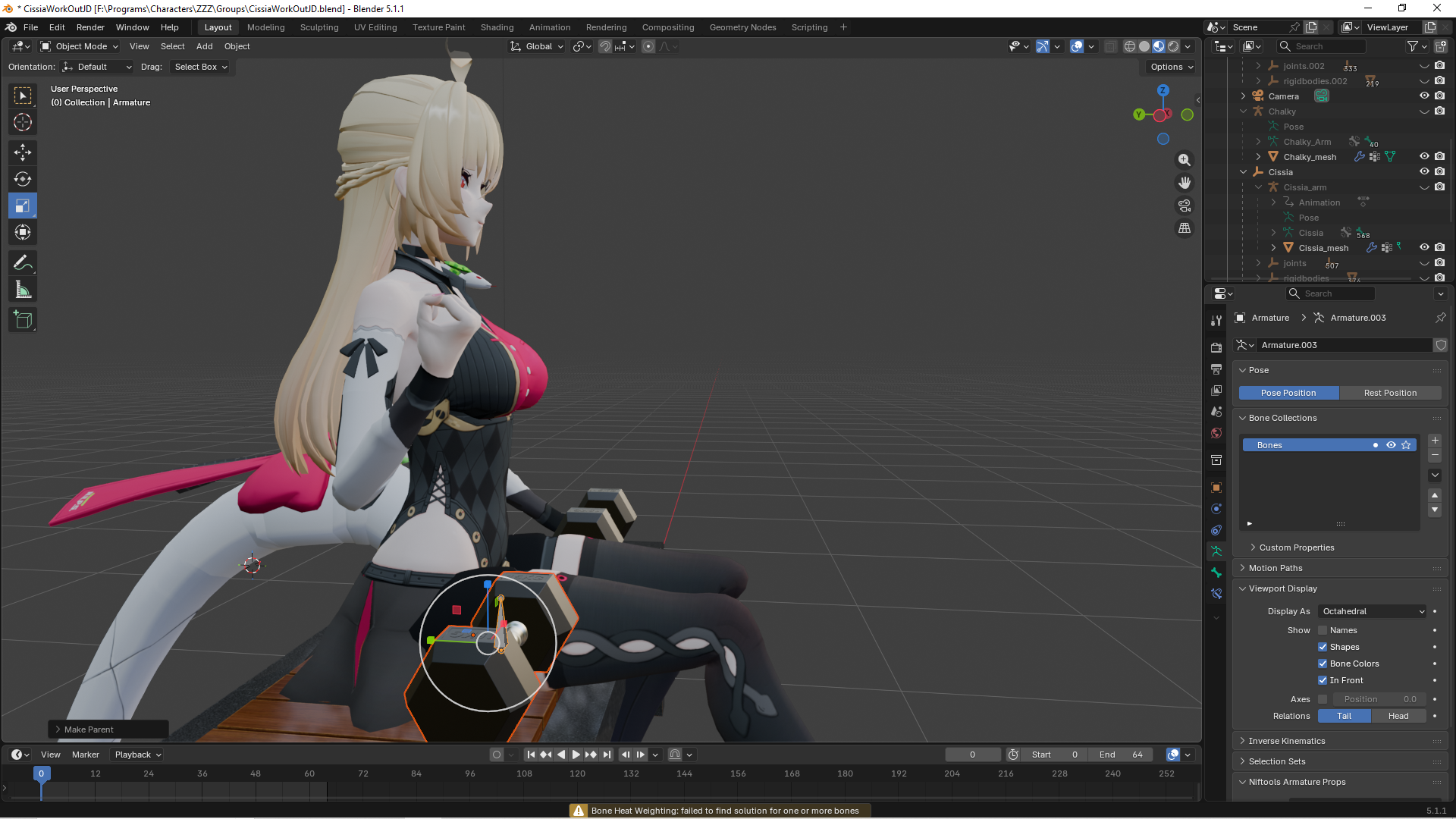
Task: Click the End frame field
Action: point(1121,755)
